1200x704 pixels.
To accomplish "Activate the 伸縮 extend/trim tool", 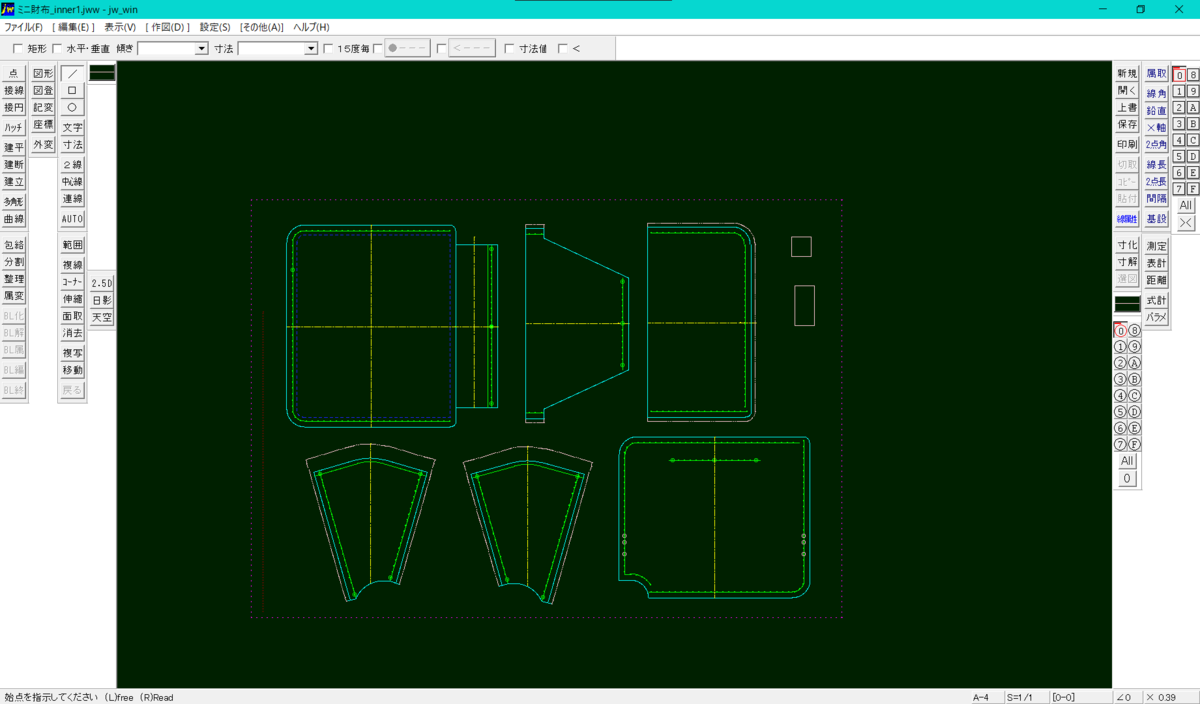I will pyautogui.click(x=72, y=299).
